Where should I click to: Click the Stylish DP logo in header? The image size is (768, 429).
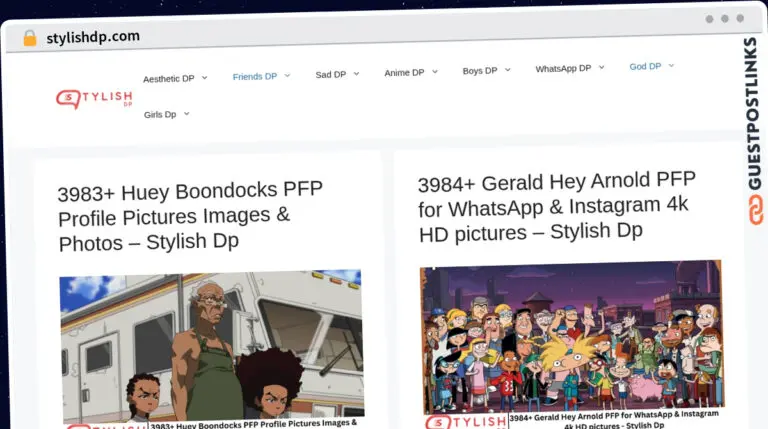coord(94,98)
